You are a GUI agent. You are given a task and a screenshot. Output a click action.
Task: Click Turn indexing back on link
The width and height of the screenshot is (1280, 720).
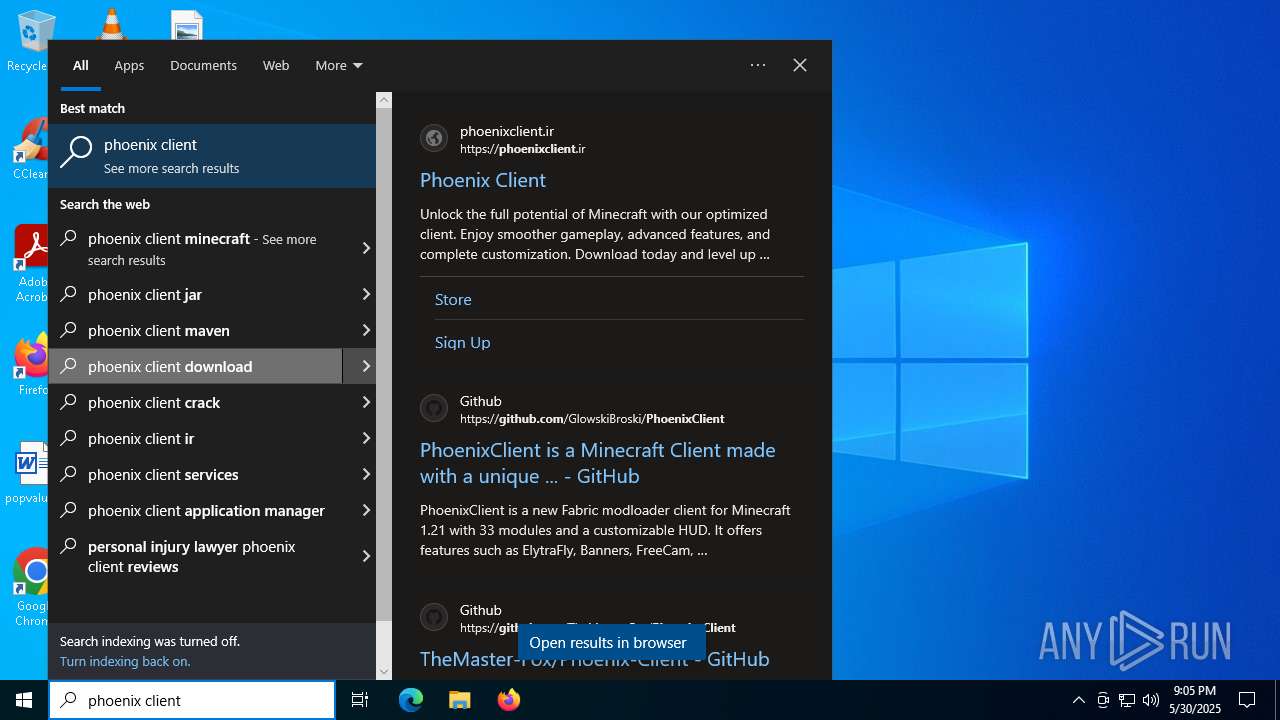[125, 661]
